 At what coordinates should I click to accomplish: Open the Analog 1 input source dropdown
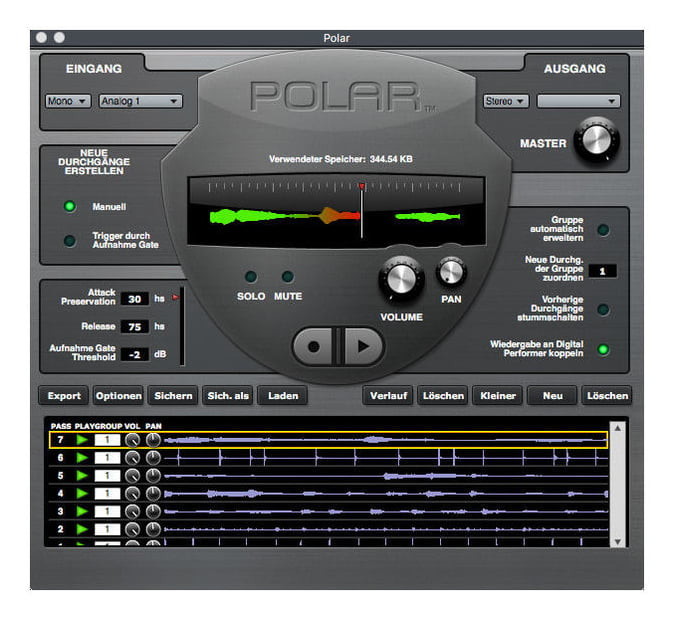[x=141, y=101]
